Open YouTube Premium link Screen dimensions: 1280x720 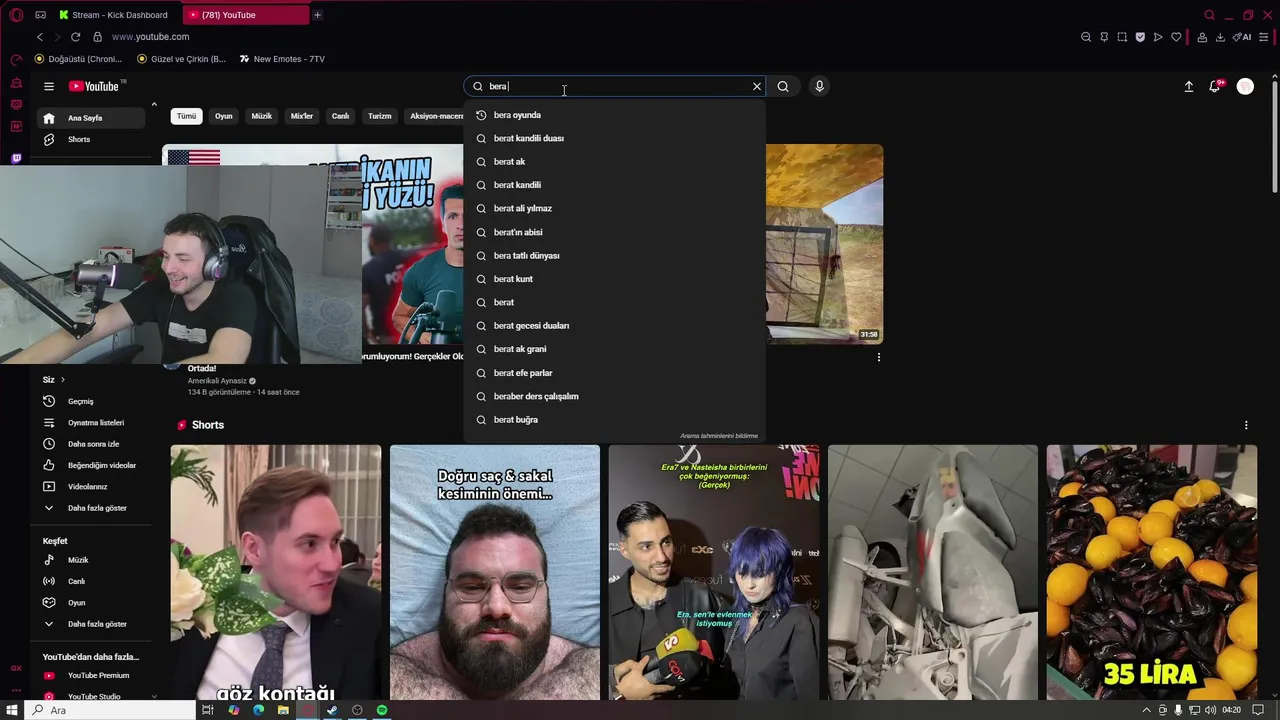91,675
